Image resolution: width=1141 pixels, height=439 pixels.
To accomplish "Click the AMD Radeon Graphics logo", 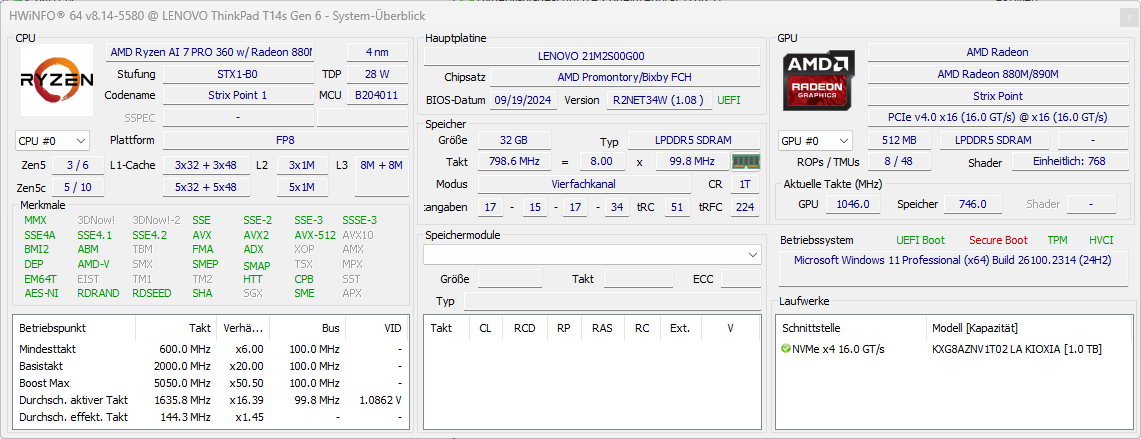I will [819, 82].
